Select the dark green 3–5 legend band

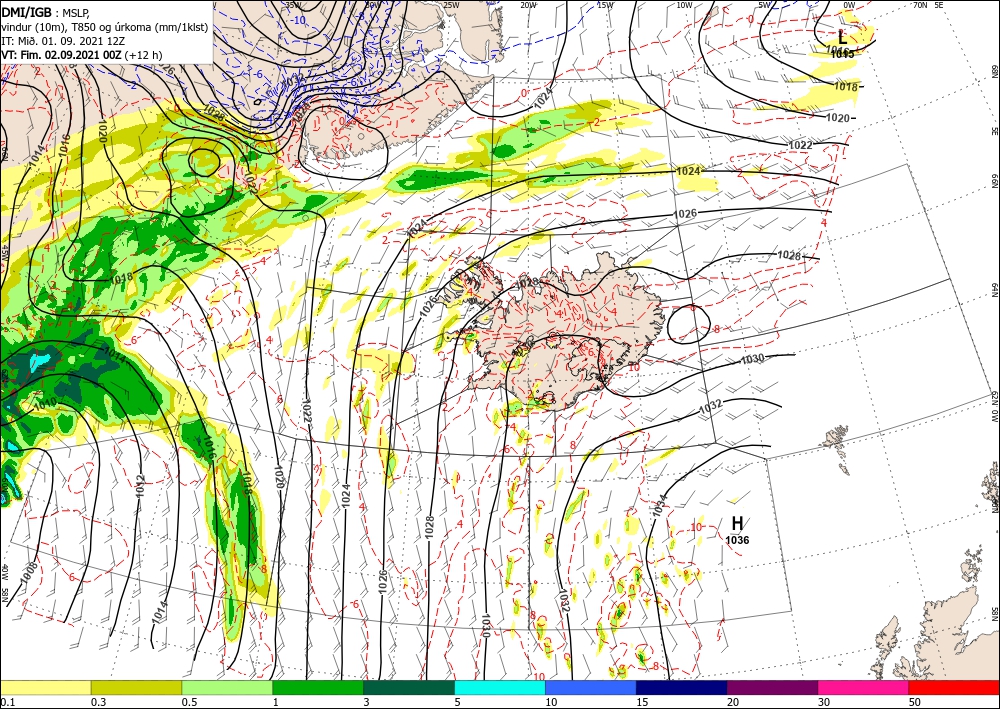coord(409,687)
